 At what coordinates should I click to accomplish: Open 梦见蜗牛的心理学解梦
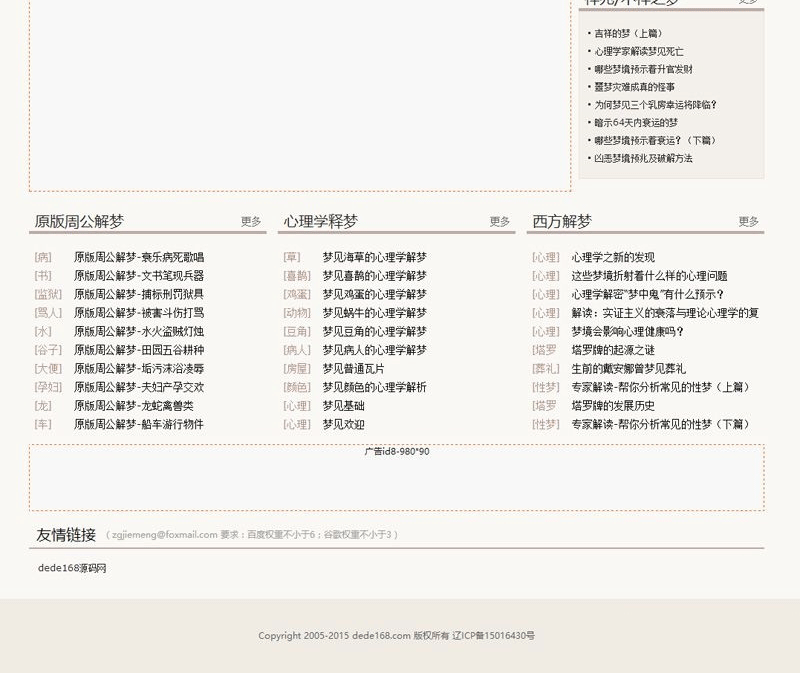point(374,313)
